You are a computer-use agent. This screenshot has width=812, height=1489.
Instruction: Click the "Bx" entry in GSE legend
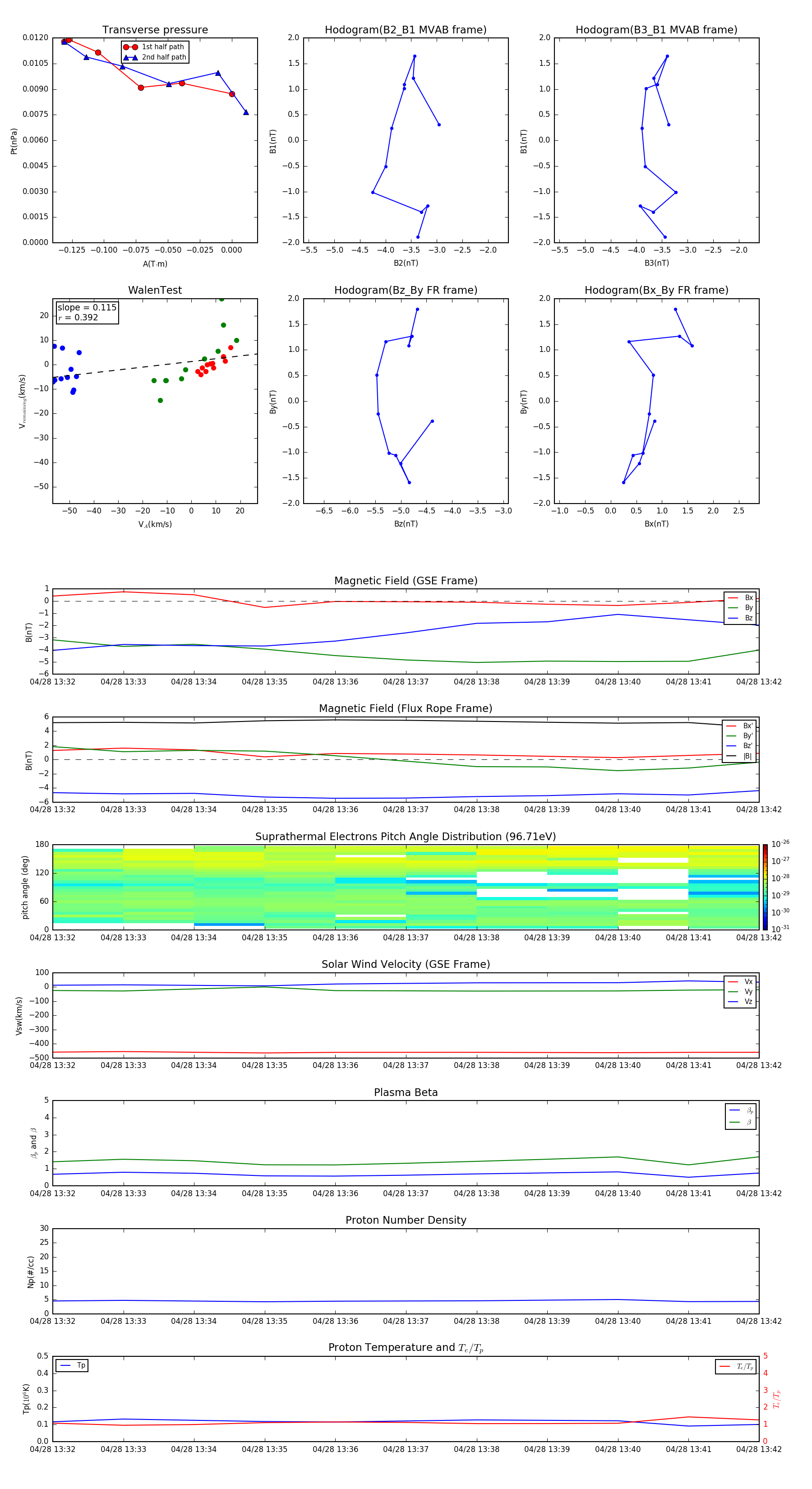click(x=740, y=598)
